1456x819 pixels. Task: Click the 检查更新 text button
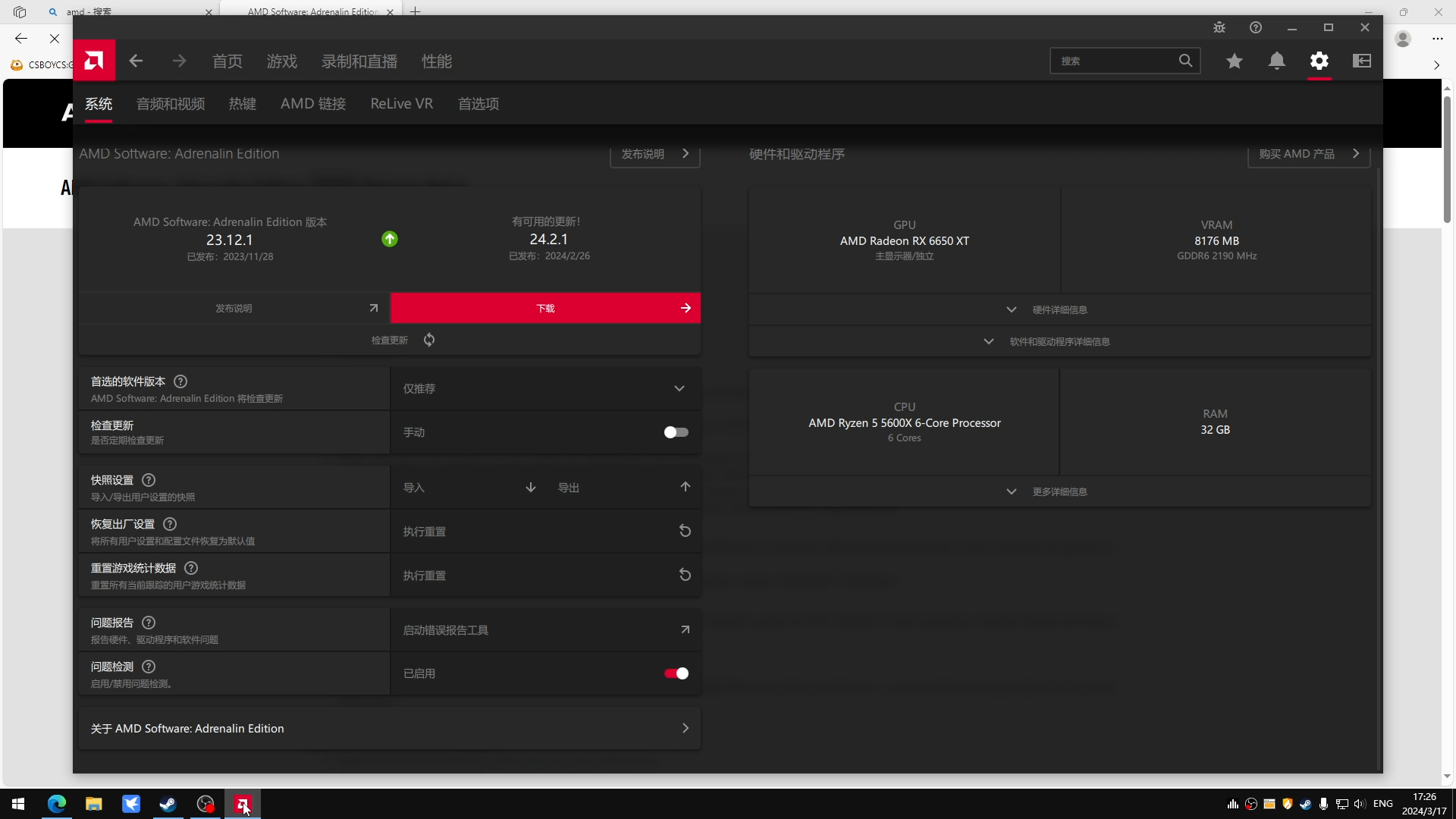pyautogui.click(x=390, y=340)
